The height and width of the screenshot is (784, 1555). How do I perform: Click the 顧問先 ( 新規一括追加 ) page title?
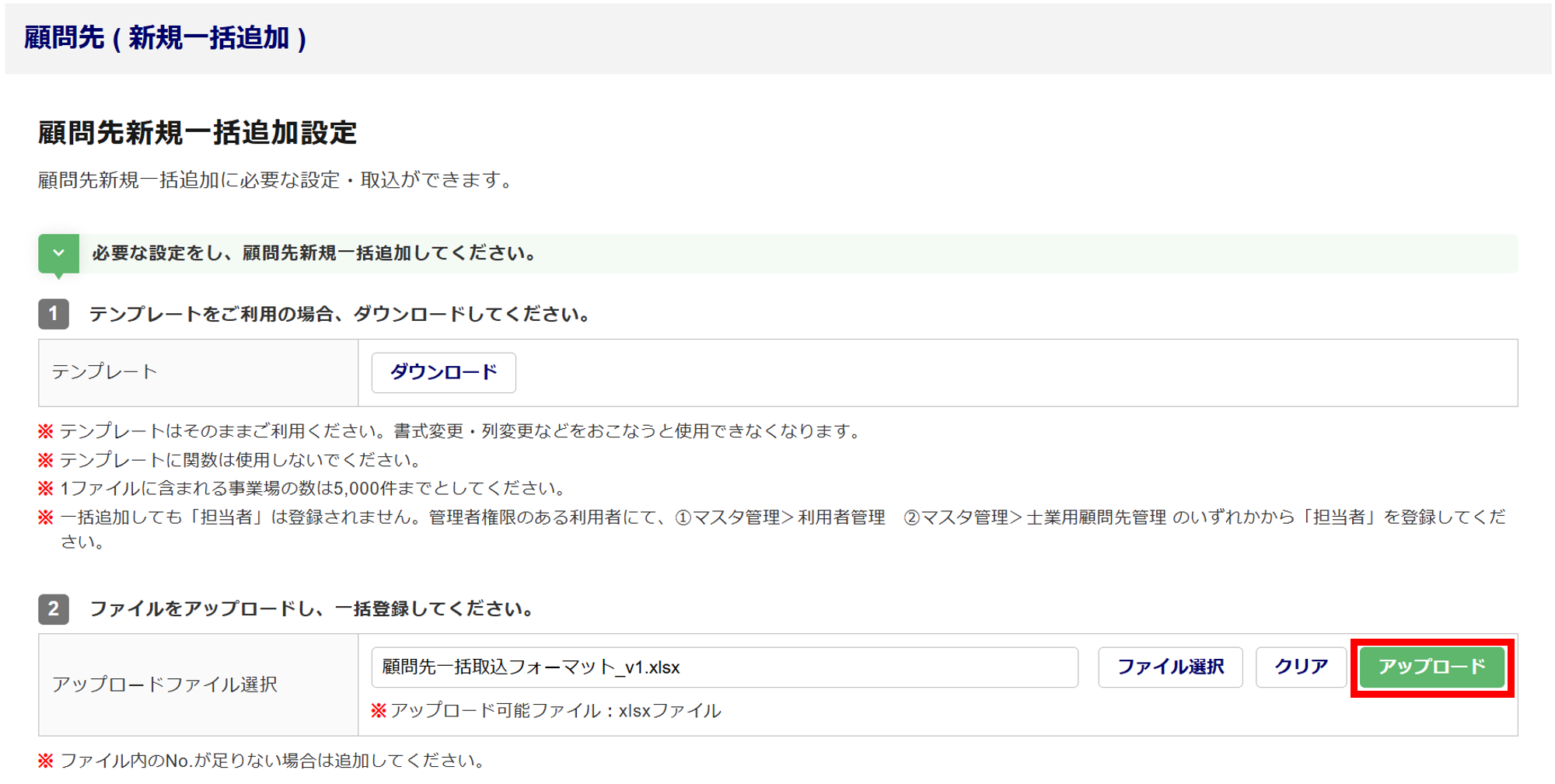(x=165, y=37)
